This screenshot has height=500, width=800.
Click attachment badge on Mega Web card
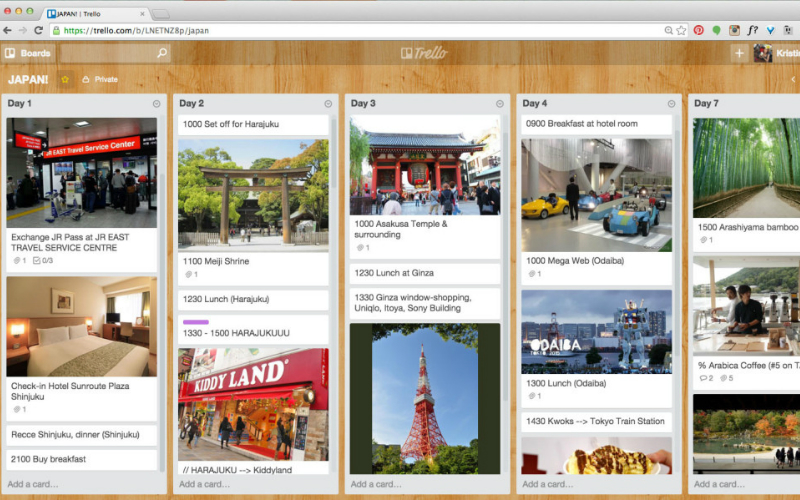pos(535,274)
